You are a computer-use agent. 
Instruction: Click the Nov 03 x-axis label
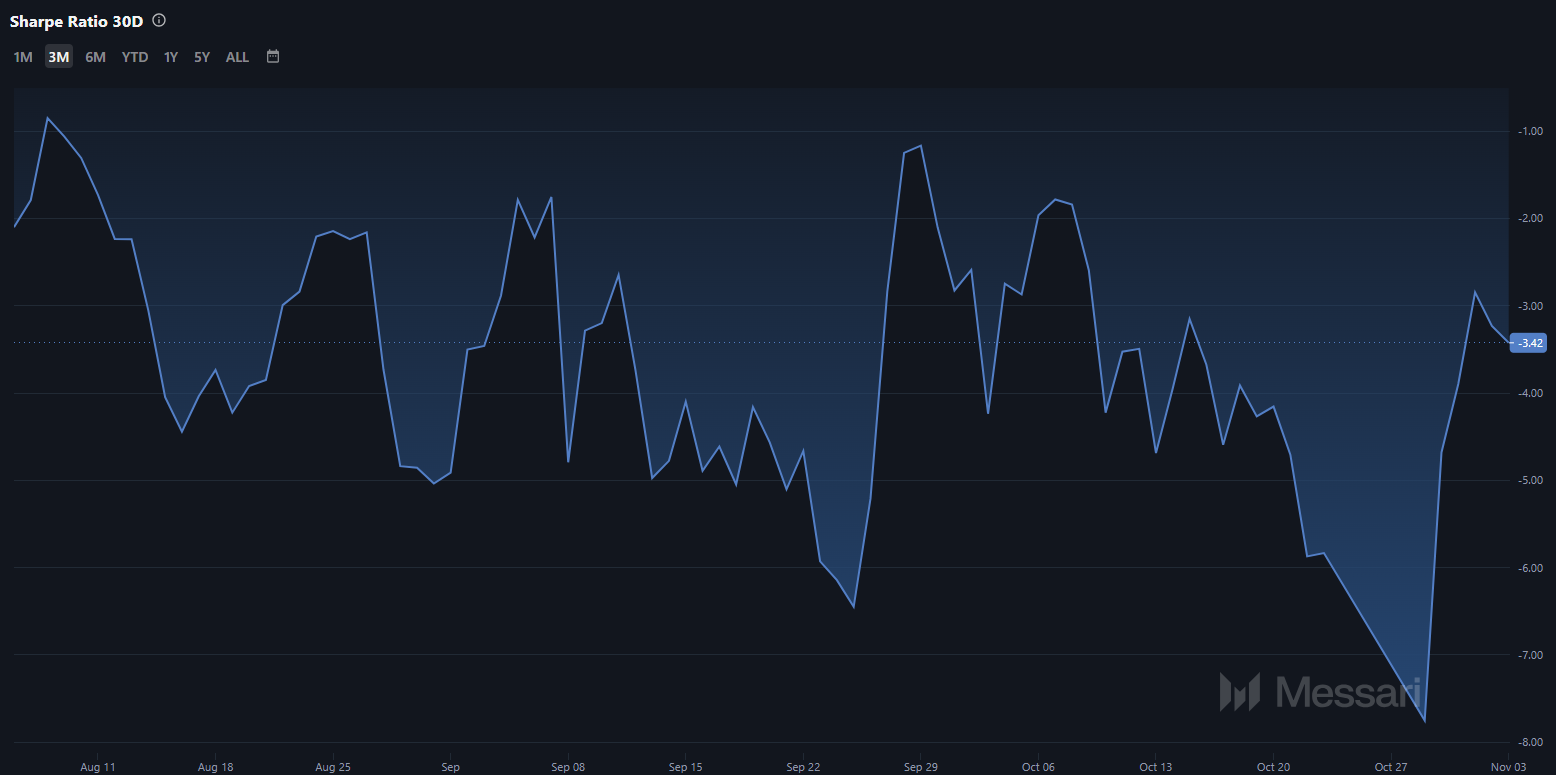[1508, 767]
